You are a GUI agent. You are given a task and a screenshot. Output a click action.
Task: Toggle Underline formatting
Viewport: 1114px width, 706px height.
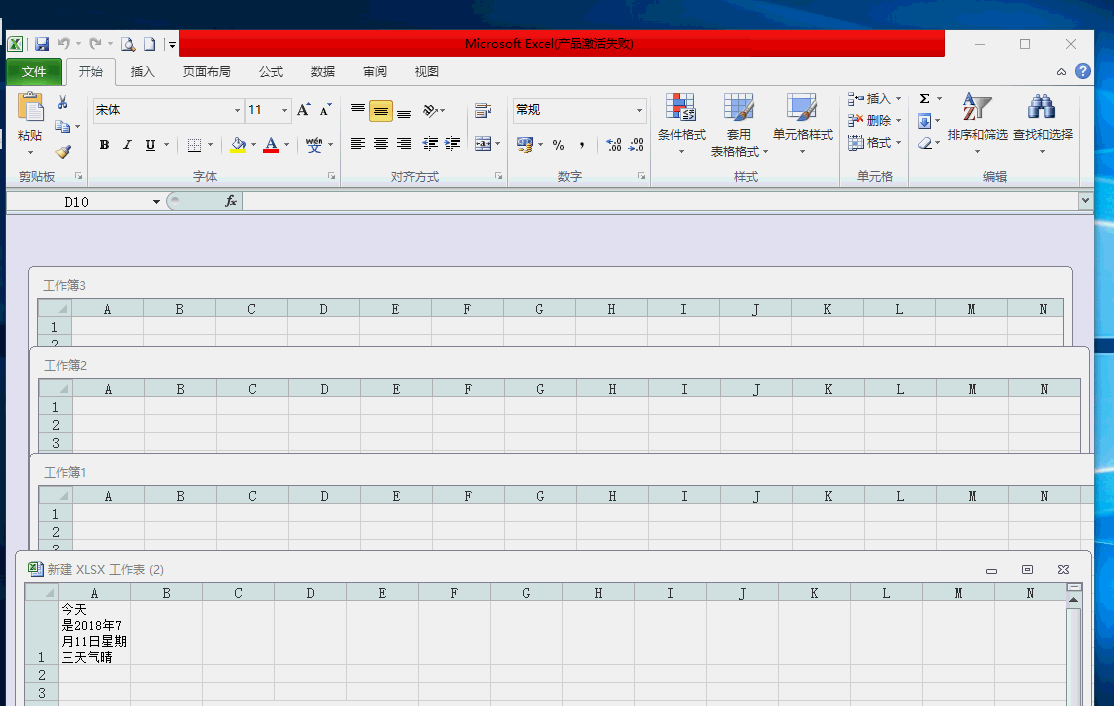click(150, 145)
